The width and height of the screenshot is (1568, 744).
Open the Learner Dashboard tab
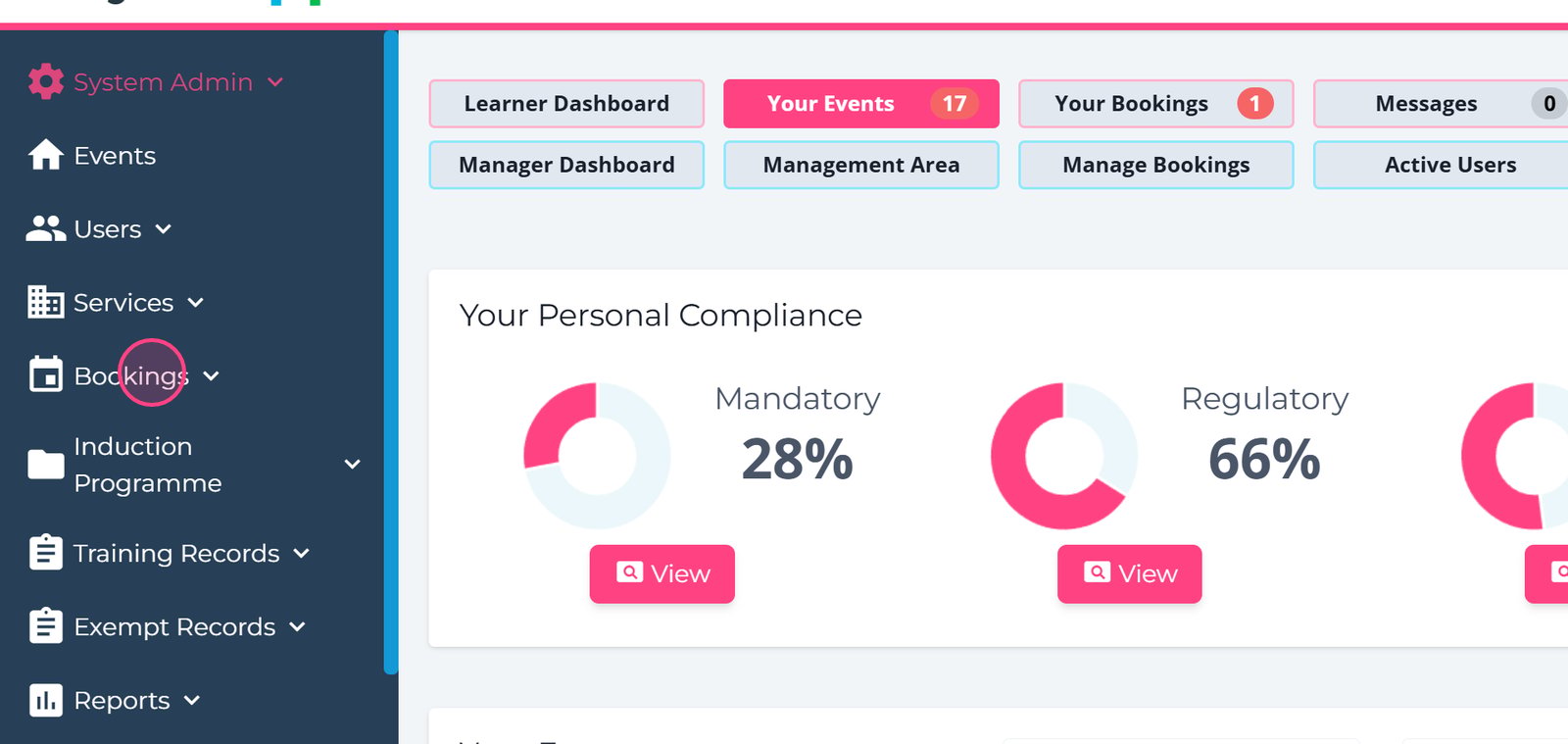point(566,104)
